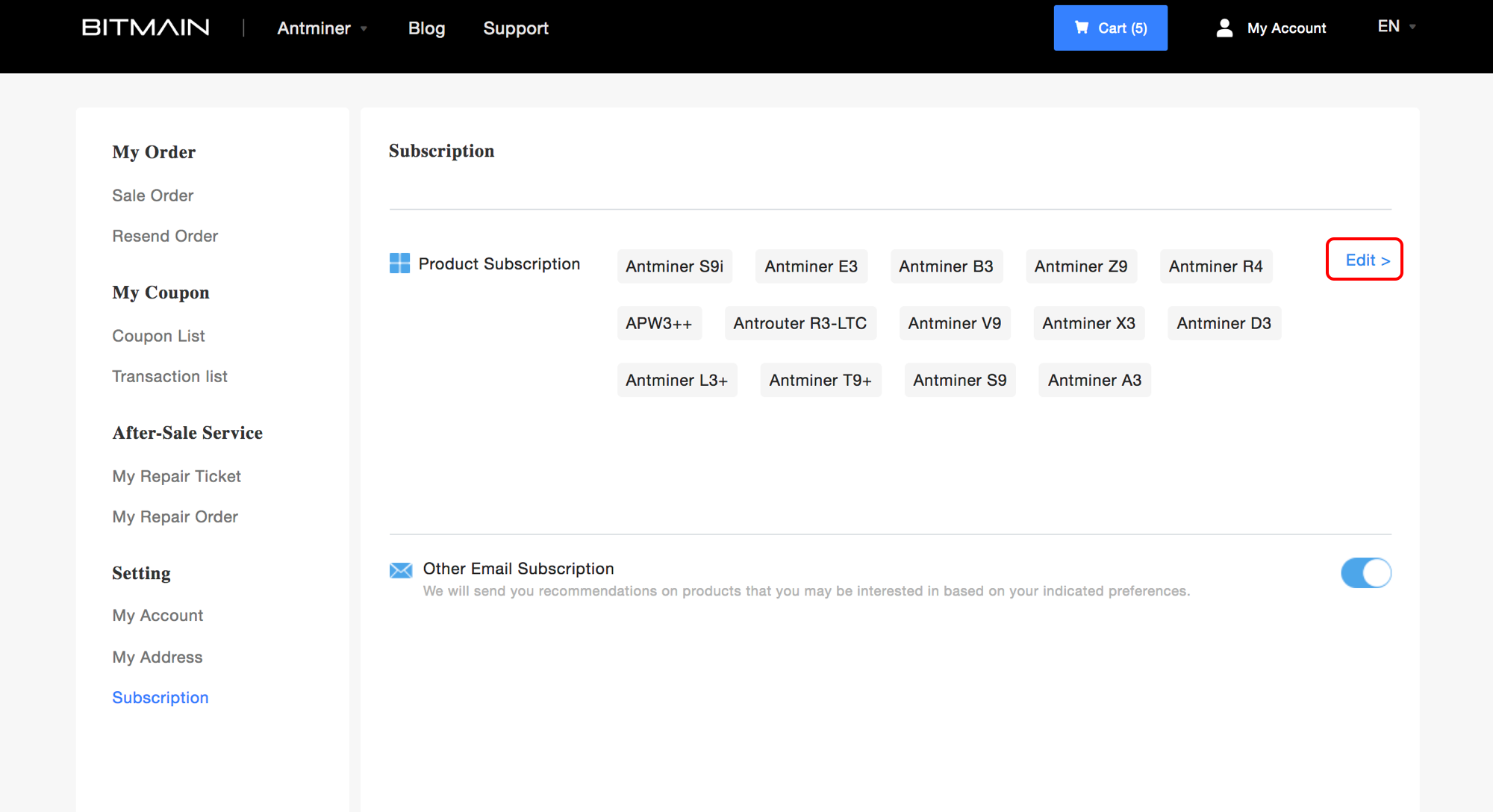Open Sale Order in sidebar
The height and width of the screenshot is (812, 1493).
152,196
